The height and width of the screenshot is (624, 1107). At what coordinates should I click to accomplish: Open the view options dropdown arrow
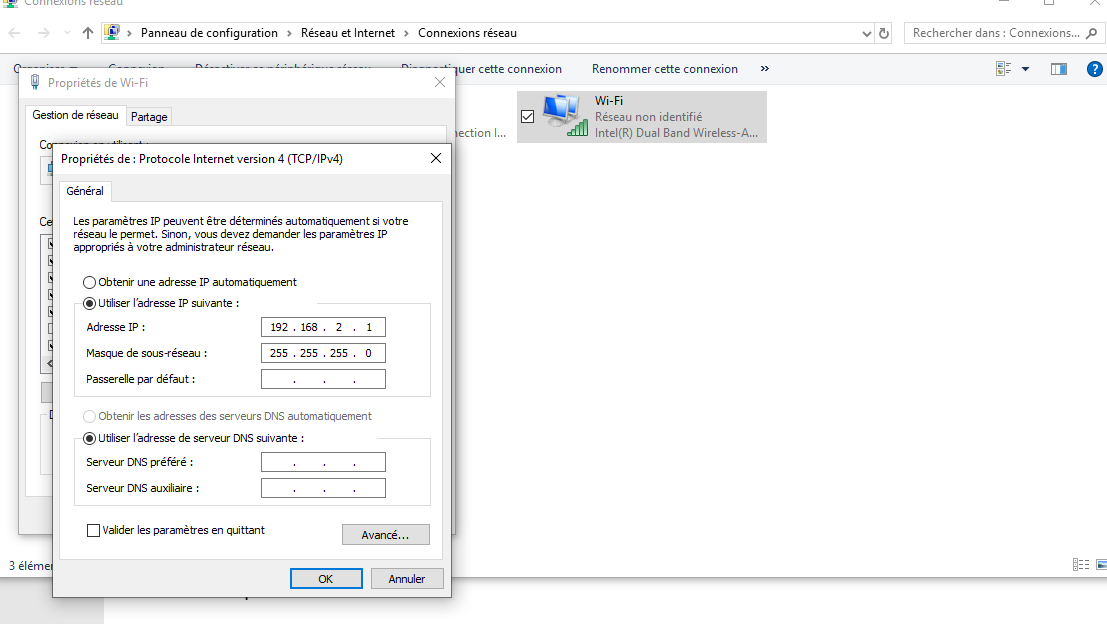(1025, 69)
